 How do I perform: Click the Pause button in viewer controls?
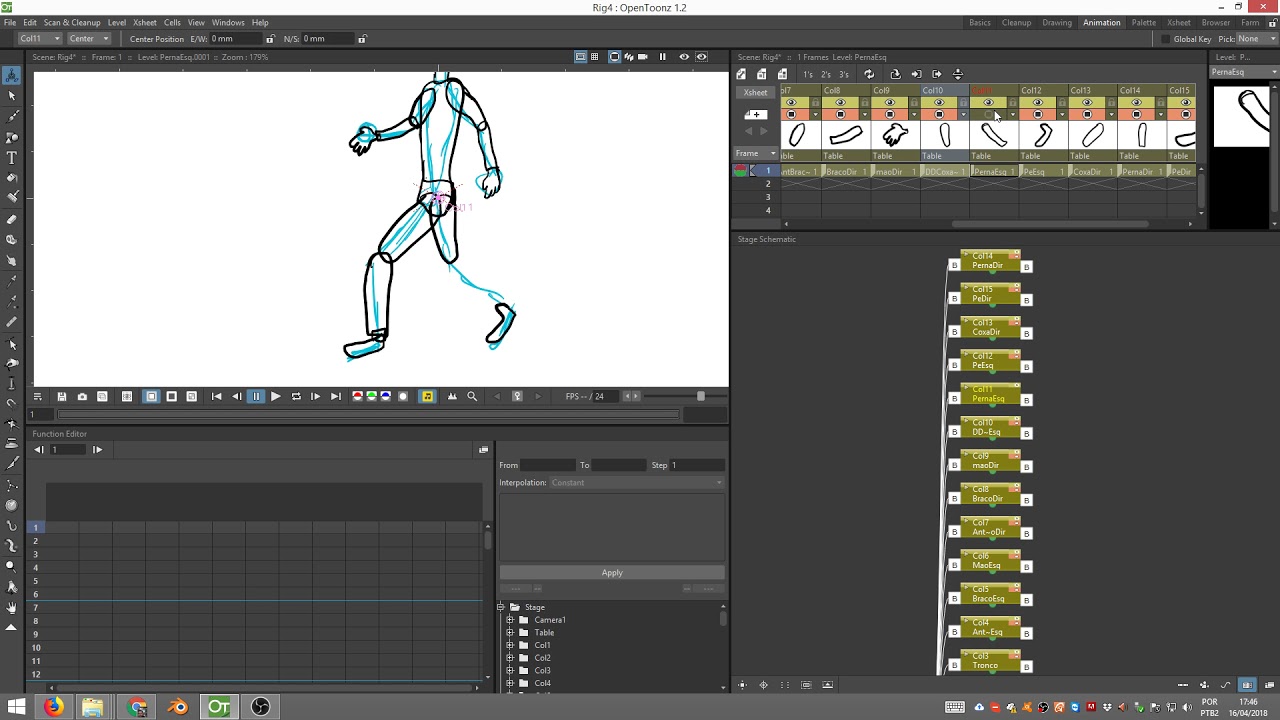point(256,397)
